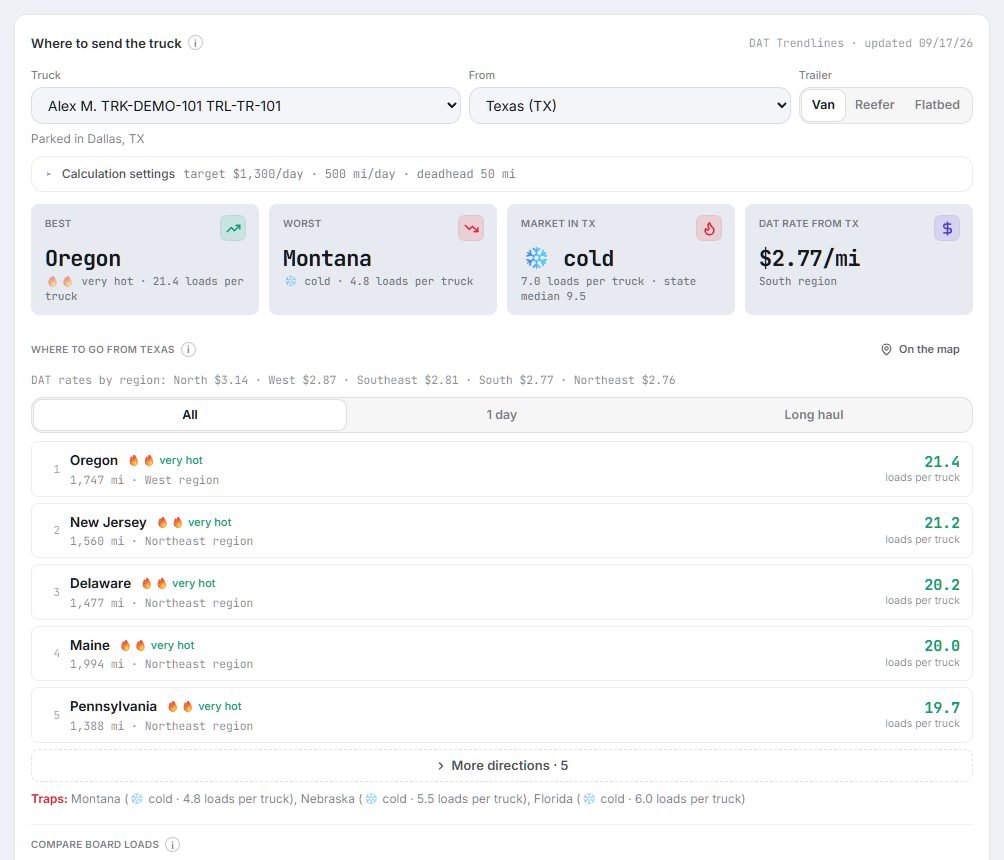Open the From state dropdown showing Texas

click(x=629, y=106)
